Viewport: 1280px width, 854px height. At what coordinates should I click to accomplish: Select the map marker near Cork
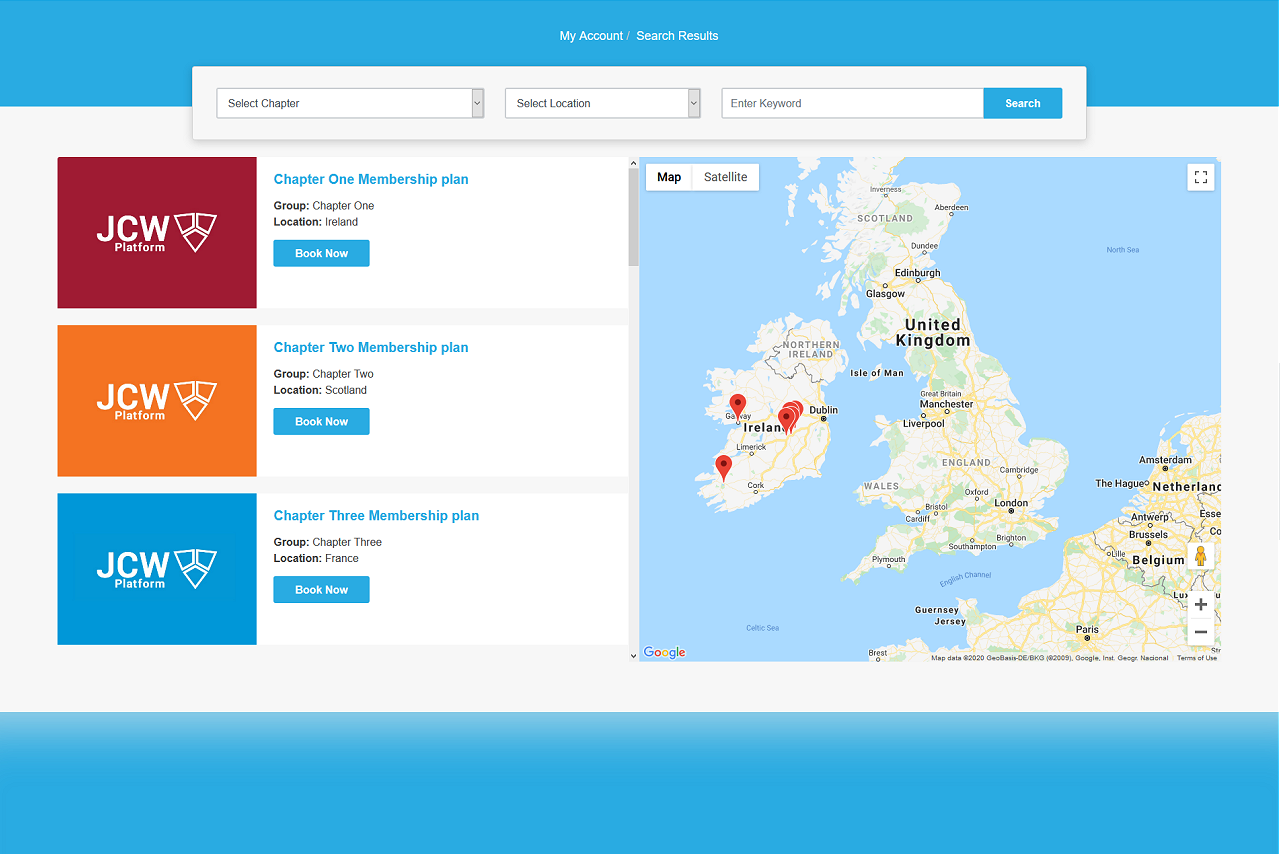point(723,463)
